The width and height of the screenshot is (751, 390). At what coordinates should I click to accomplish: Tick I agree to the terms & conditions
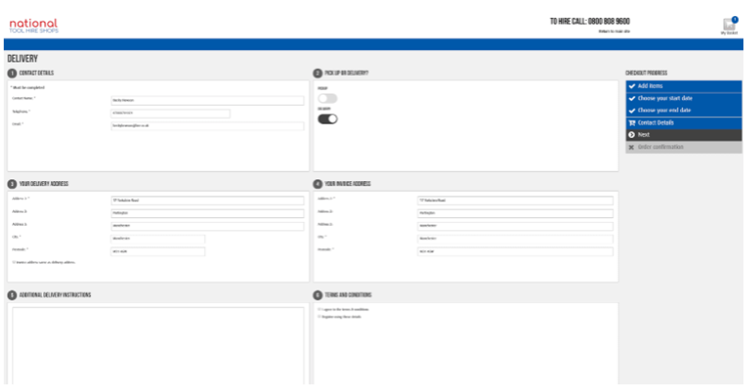pyautogui.click(x=319, y=310)
